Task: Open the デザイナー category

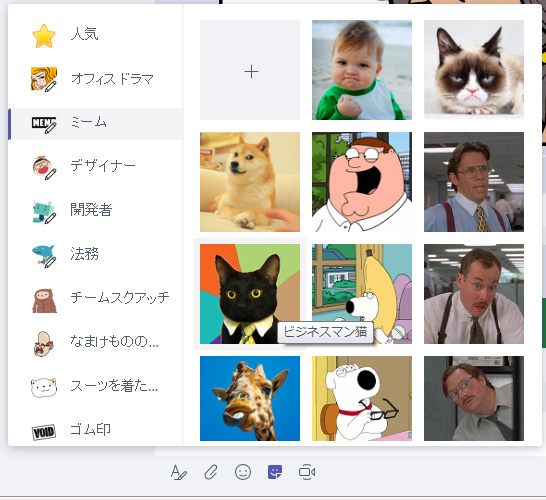Action: (95, 166)
